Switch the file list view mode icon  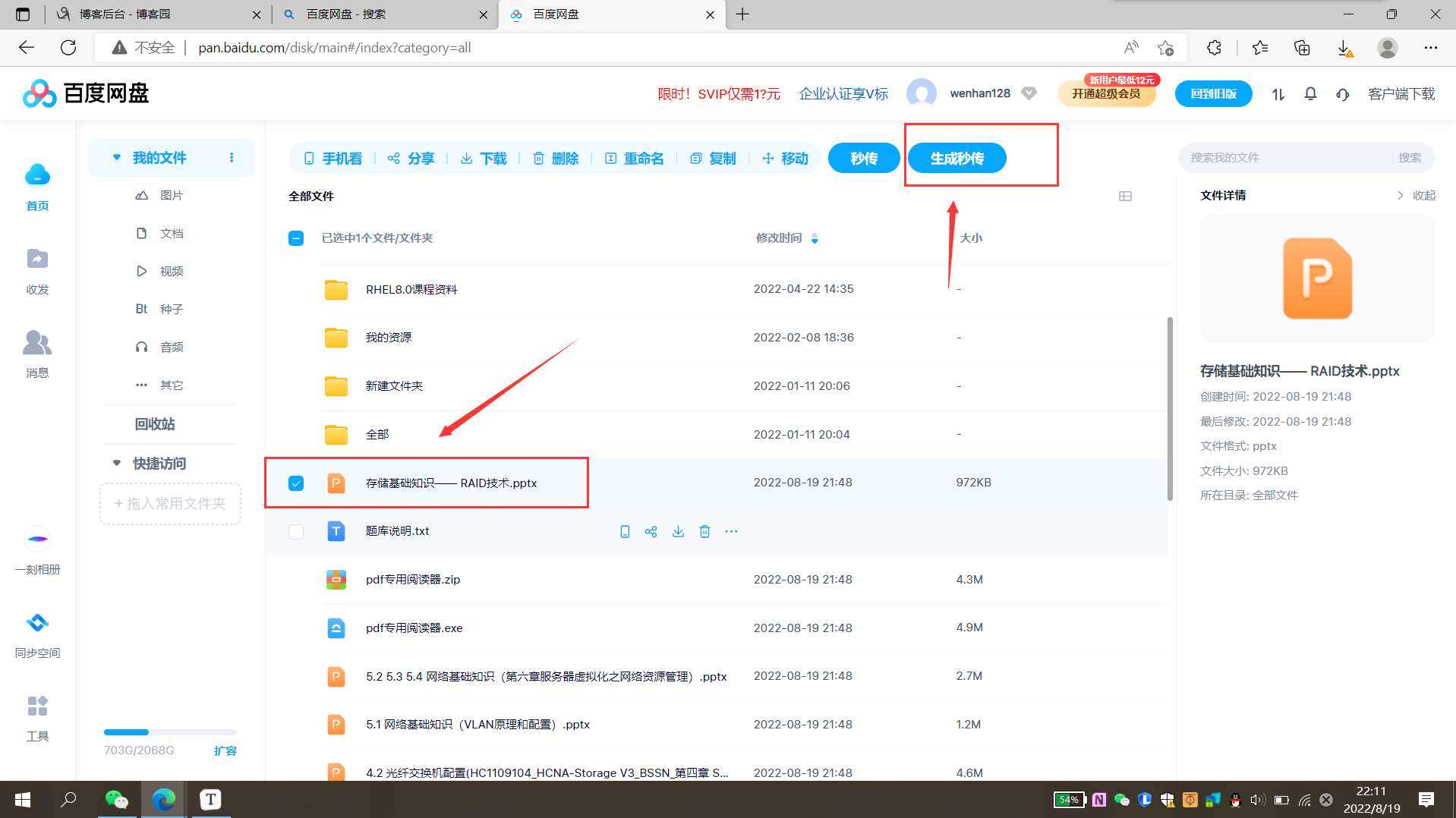[1125, 196]
